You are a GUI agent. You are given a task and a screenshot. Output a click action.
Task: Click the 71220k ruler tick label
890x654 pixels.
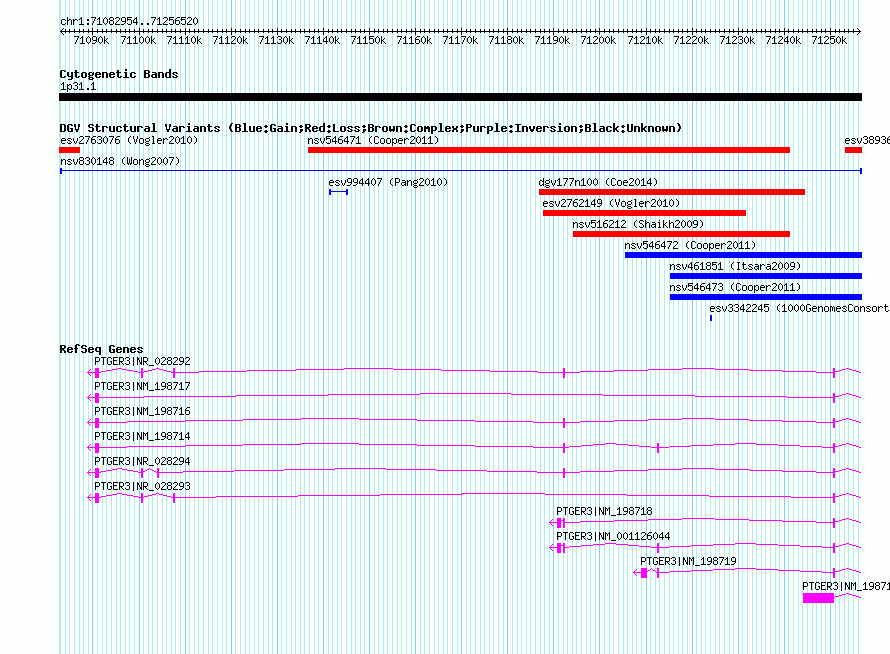pyautogui.click(x=691, y=40)
